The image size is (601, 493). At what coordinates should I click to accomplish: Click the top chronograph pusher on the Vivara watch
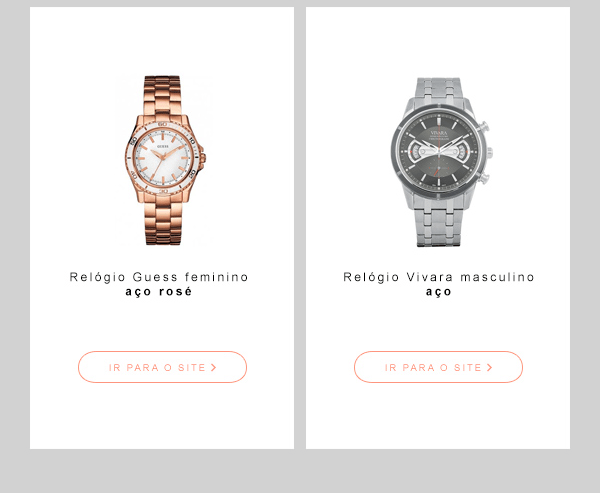click(484, 126)
